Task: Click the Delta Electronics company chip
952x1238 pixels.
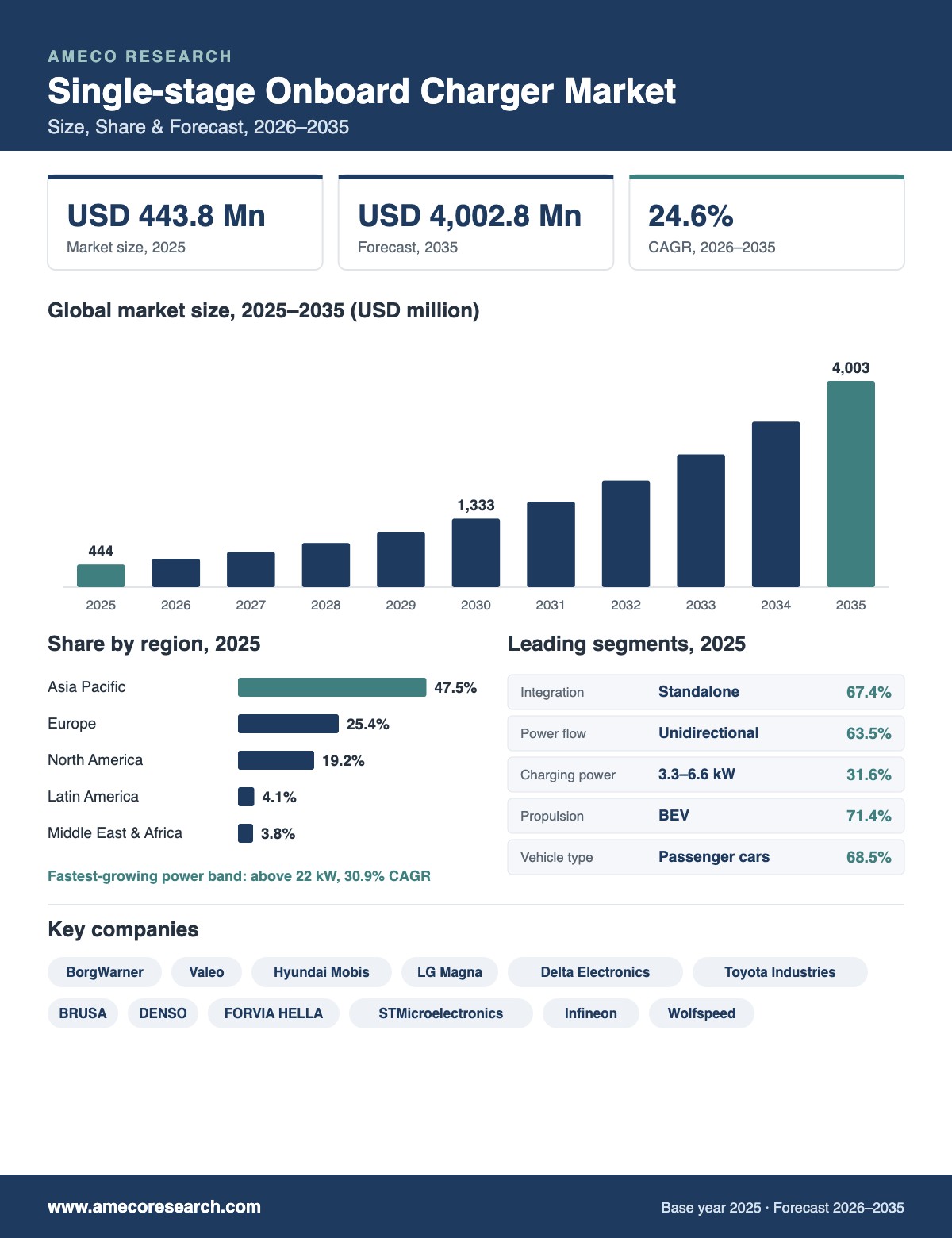Action: 595,972
